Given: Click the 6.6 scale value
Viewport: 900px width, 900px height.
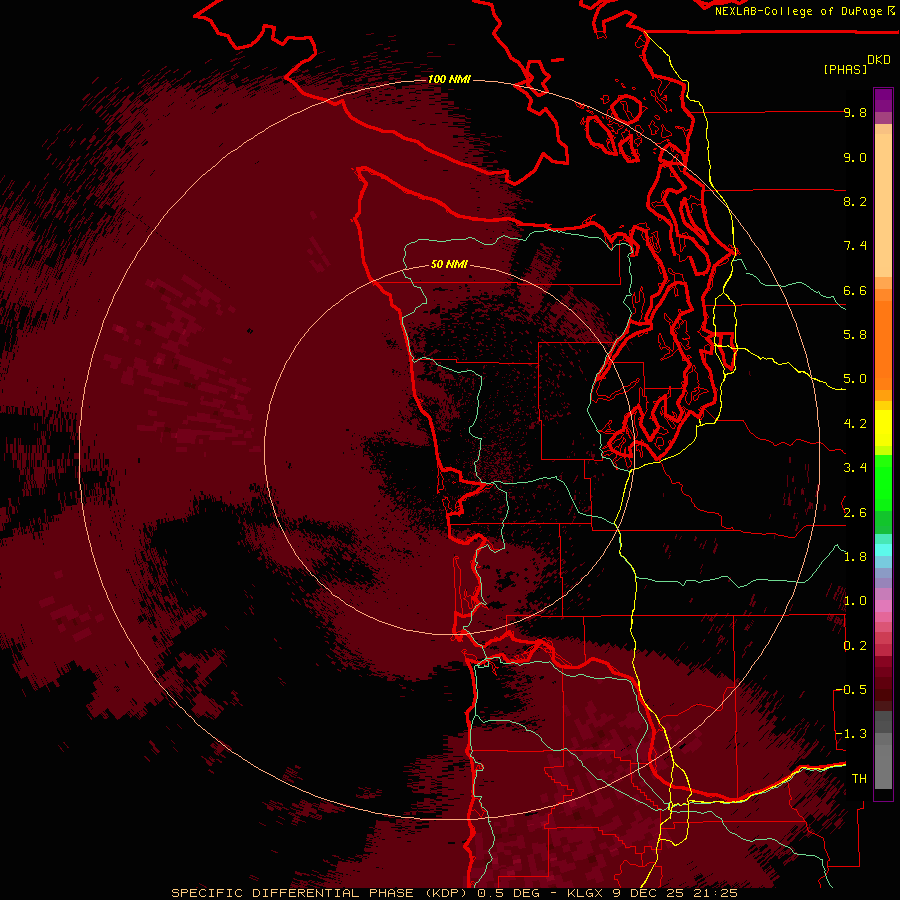Looking at the screenshot, I should pyautogui.click(x=855, y=290).
